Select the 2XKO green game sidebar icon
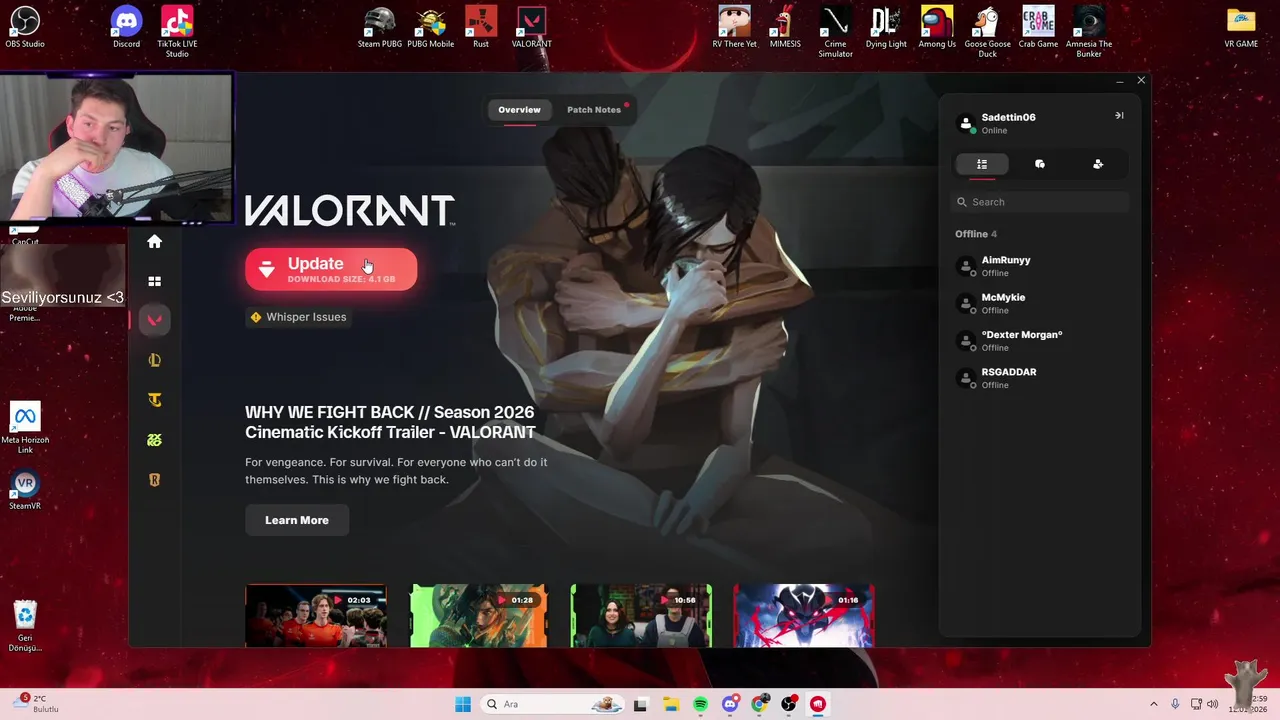The image size is (1280, 720). click(154, 440)
